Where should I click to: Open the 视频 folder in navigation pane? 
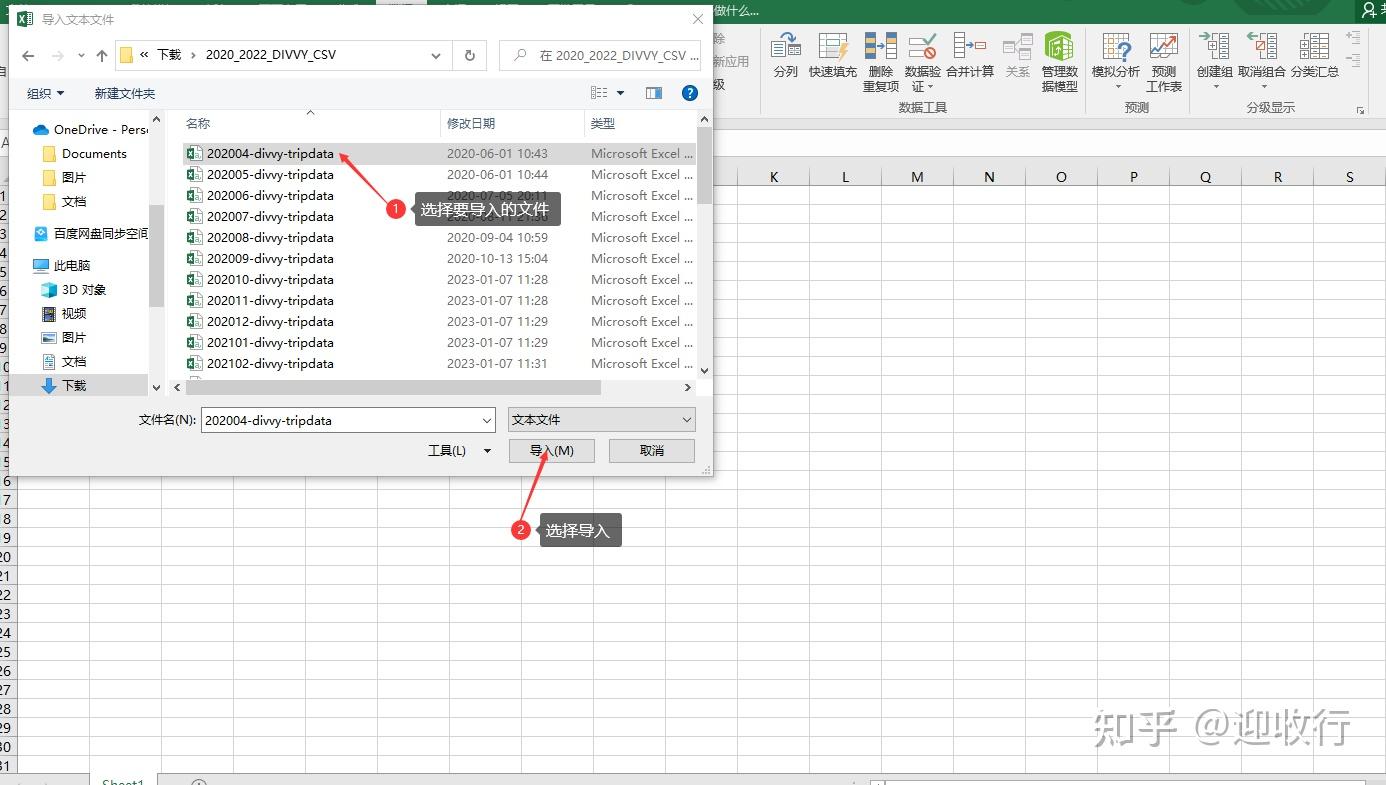point(64,314)
